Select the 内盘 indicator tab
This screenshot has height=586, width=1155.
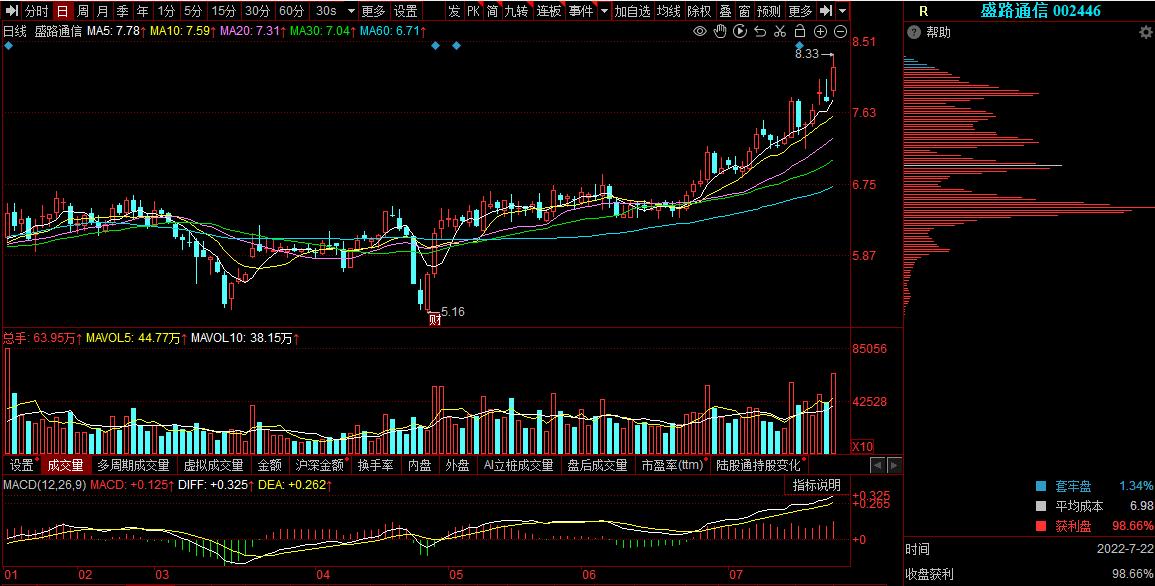[x=420, y=465]
